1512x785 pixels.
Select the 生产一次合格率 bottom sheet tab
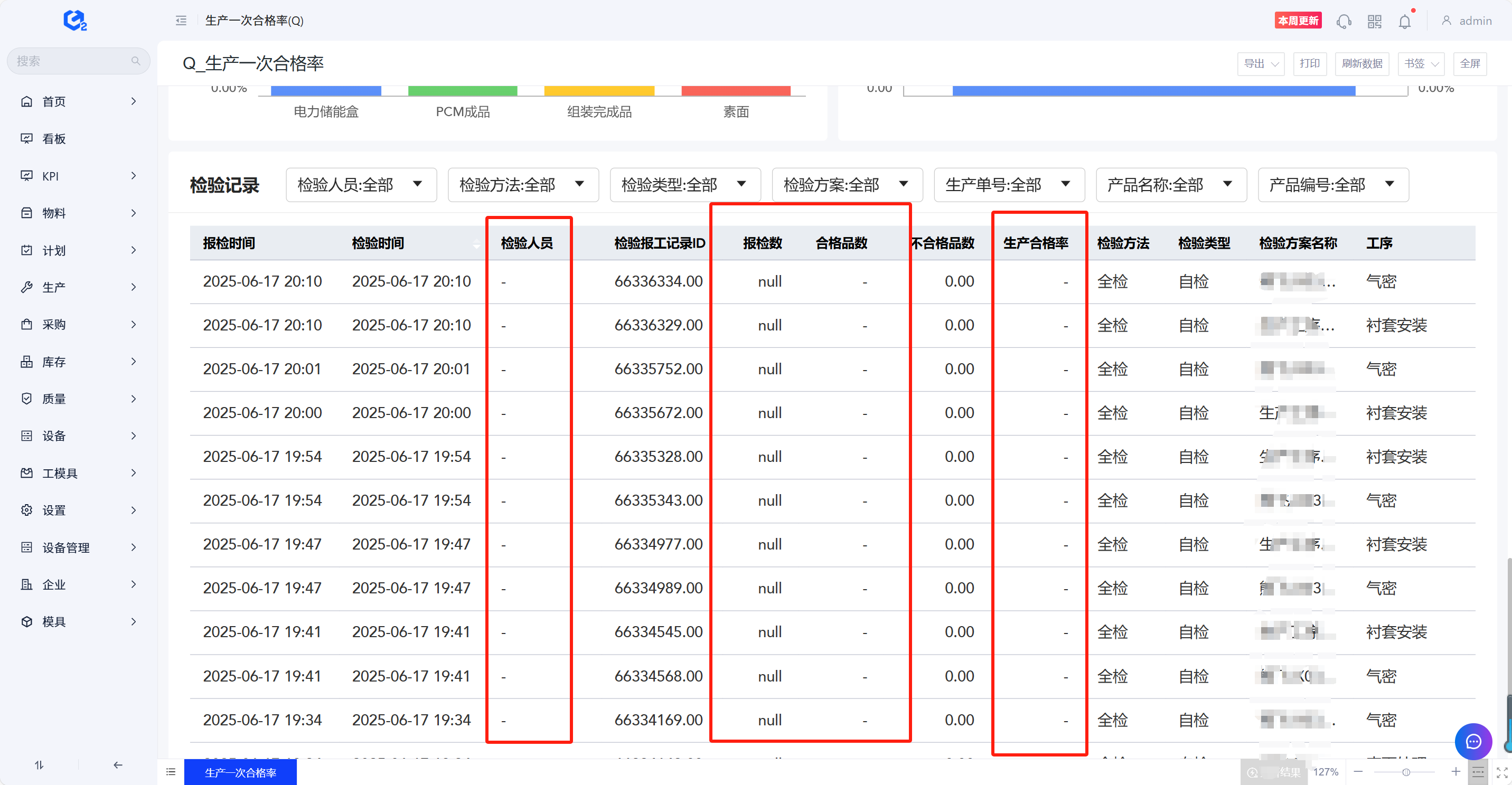(x=240, y=772)
